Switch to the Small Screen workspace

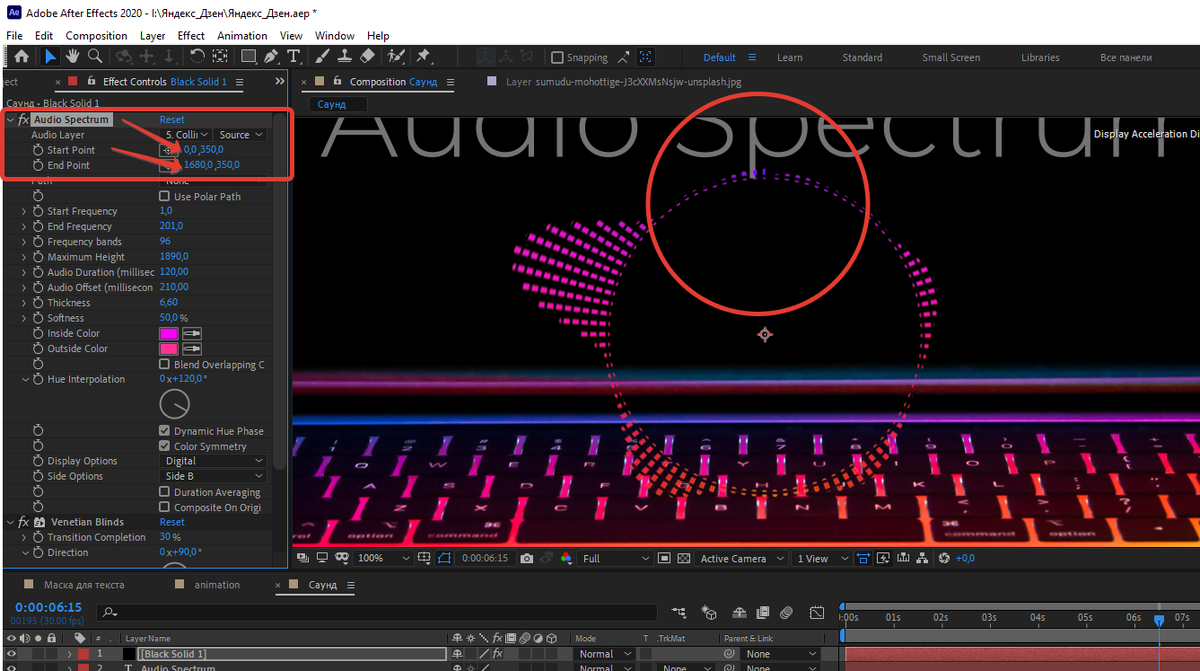click(951, 58)
